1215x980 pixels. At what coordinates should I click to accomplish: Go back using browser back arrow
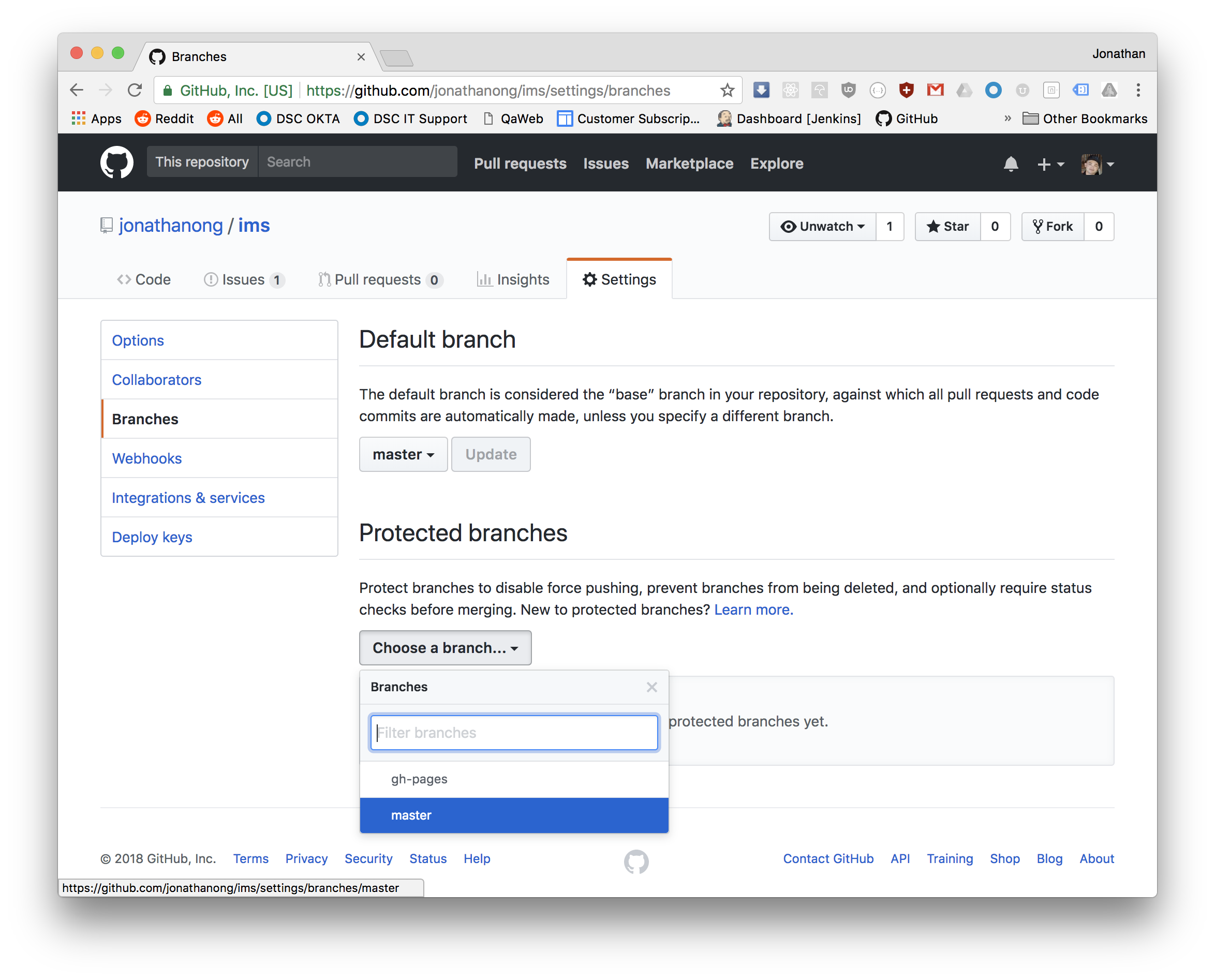point(77,91)
